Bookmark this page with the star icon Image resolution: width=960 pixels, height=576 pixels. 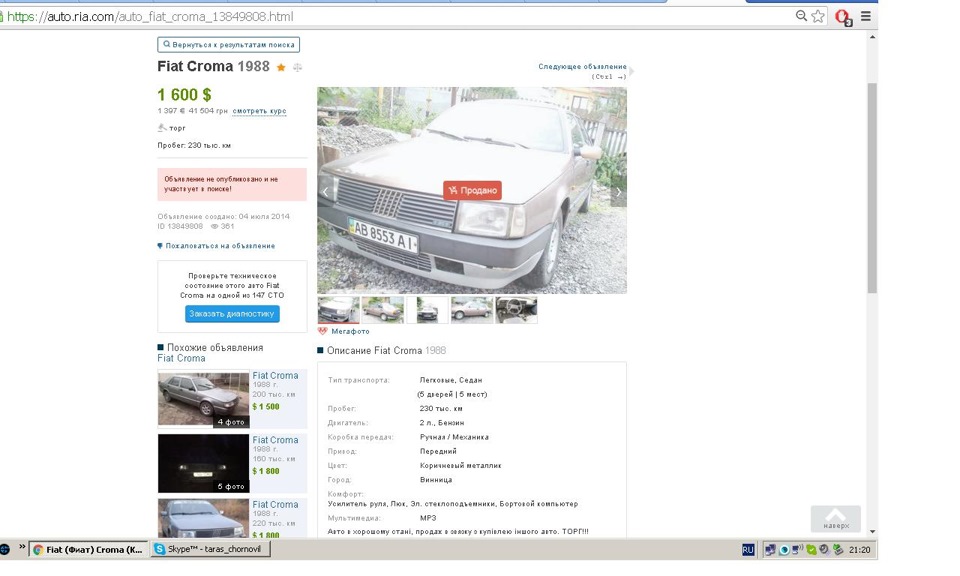(818, 17)
